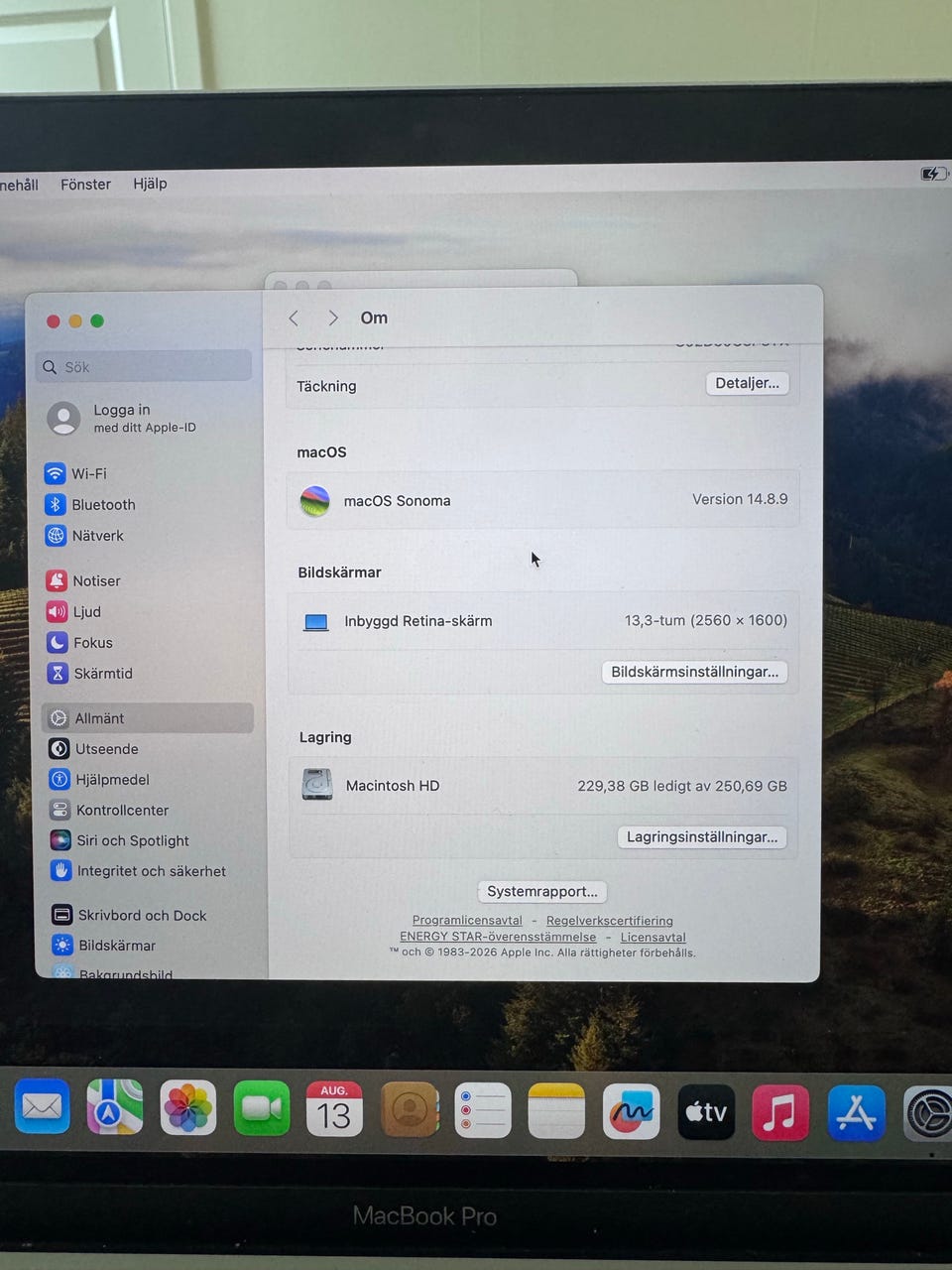The image size is (952, 1270).
Task: Launch App Store from the Dock
Action: coord(856,1113)
